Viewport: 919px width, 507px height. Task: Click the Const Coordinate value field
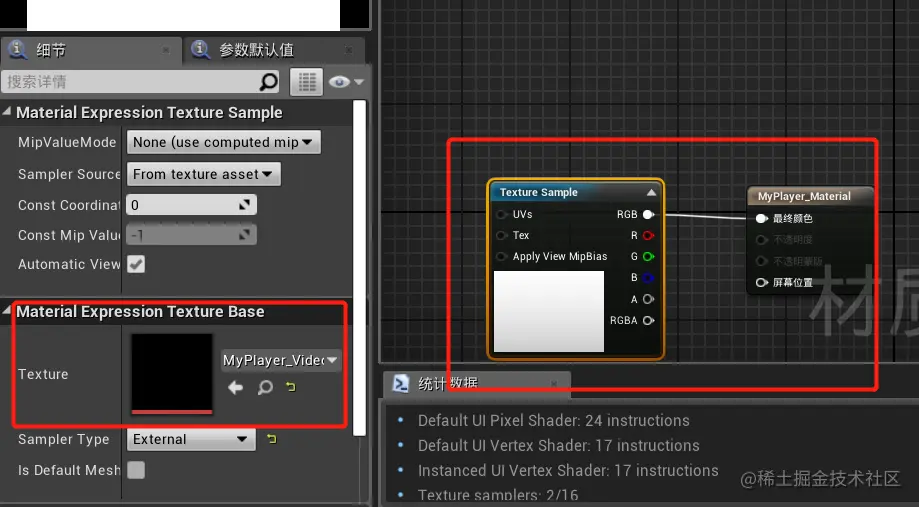click(192, 205)
